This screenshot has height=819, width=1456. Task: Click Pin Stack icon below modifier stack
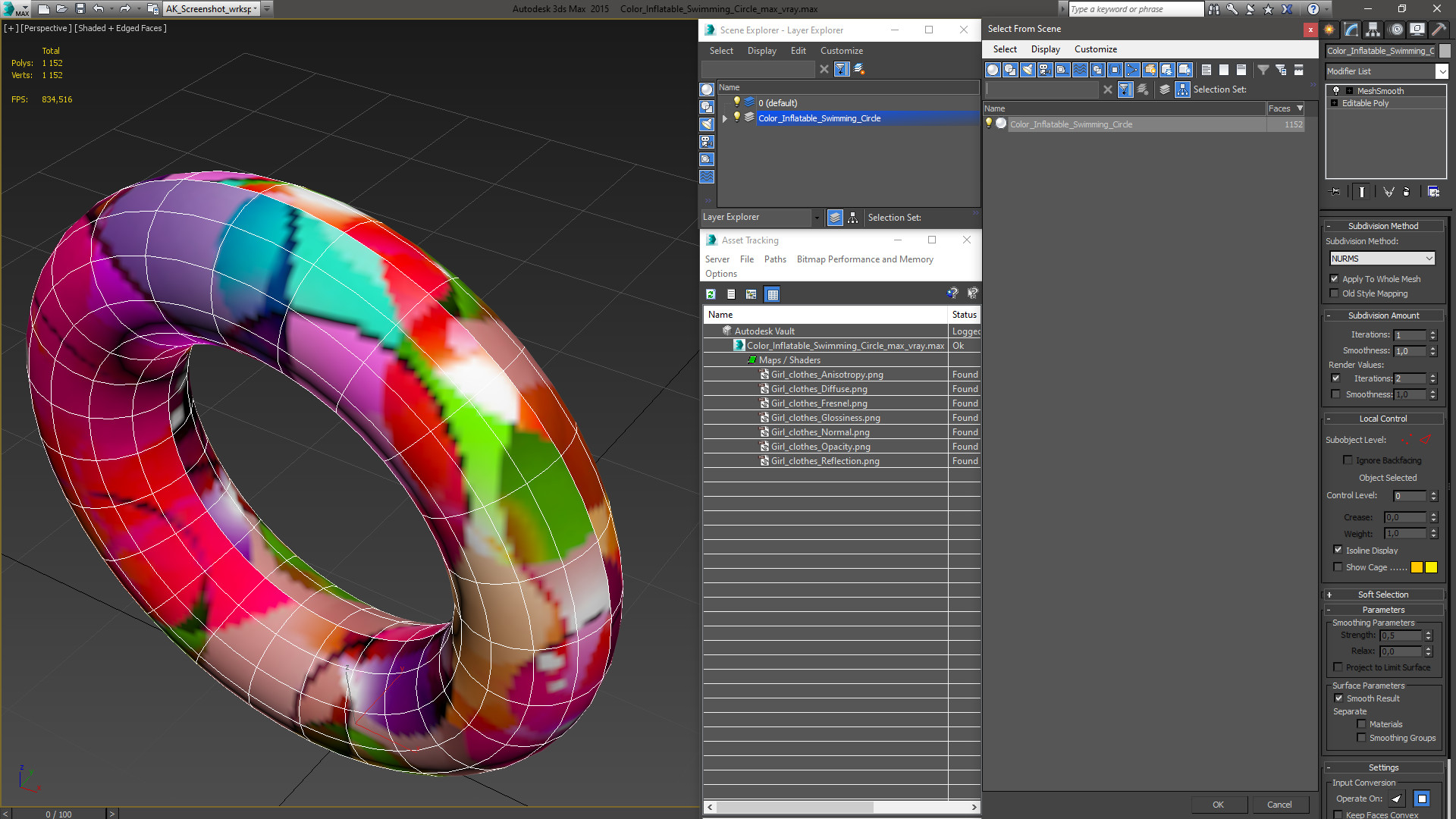pyautogui.click(x=1335, y=192)
